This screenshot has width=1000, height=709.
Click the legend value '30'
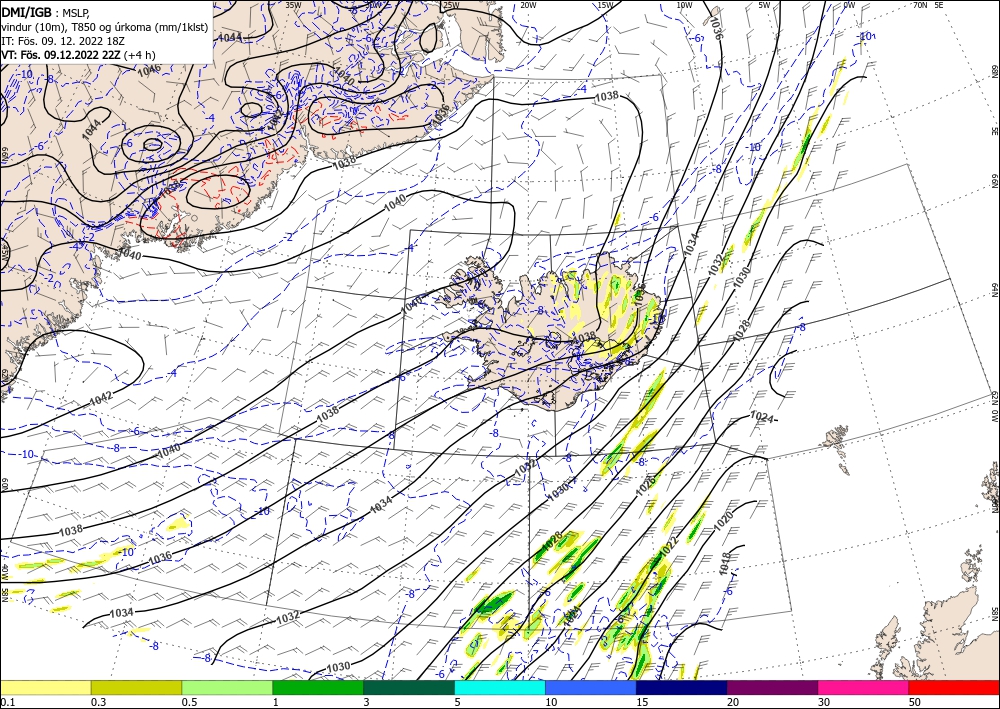824,702
